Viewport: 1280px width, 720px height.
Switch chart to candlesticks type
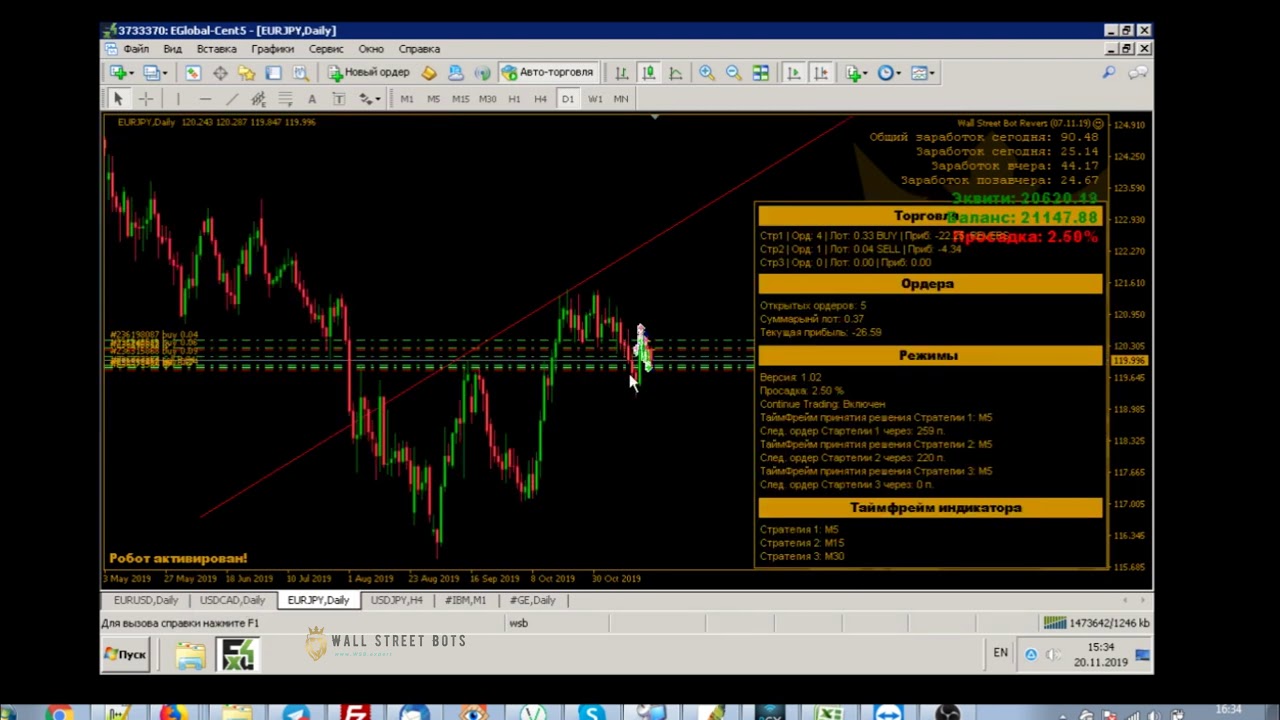[649, 72]
